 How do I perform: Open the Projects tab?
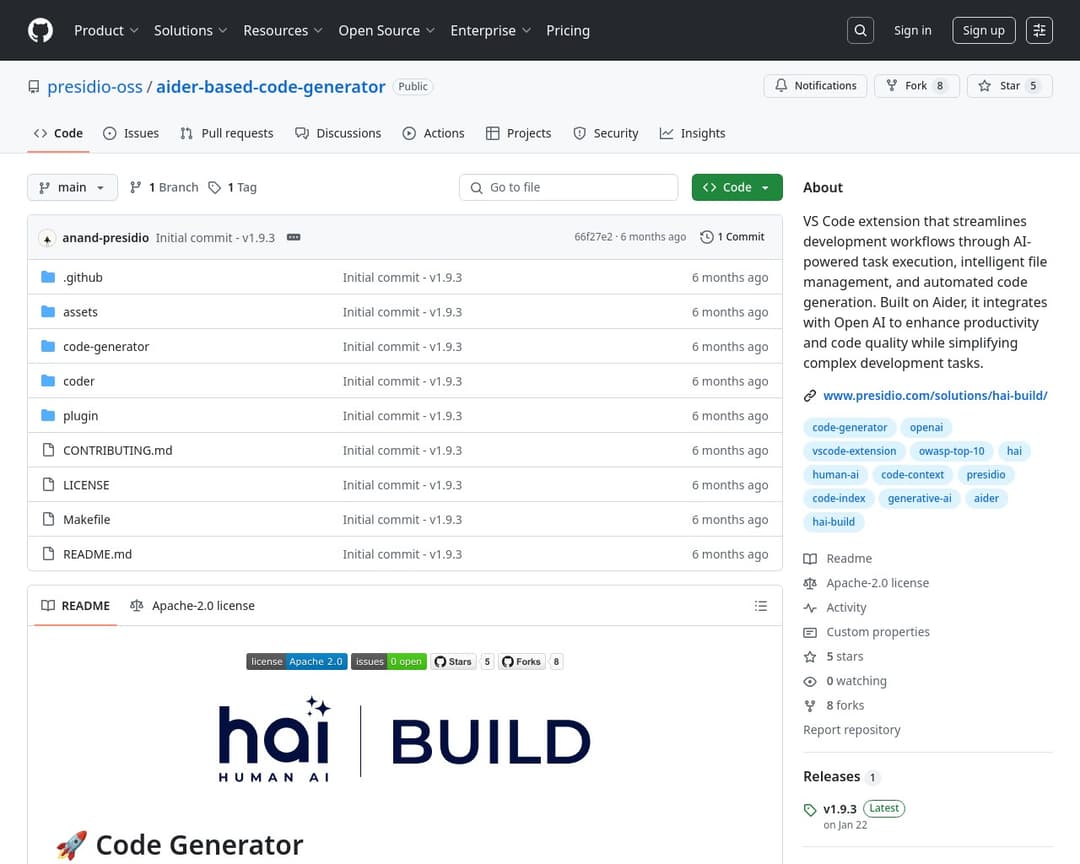(x=518, y=133)
